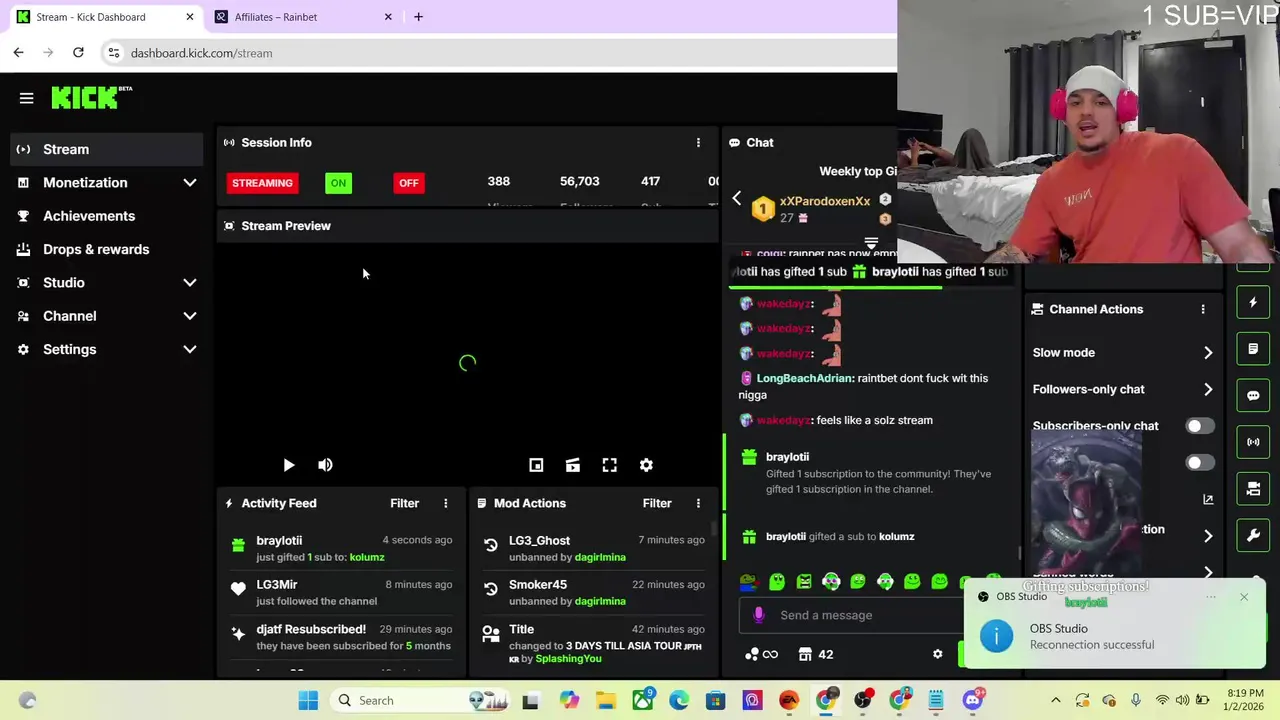Open Slow mode options
Image resolution: width=1280 pixels, height=720 pixels.
pos(1123,353)
